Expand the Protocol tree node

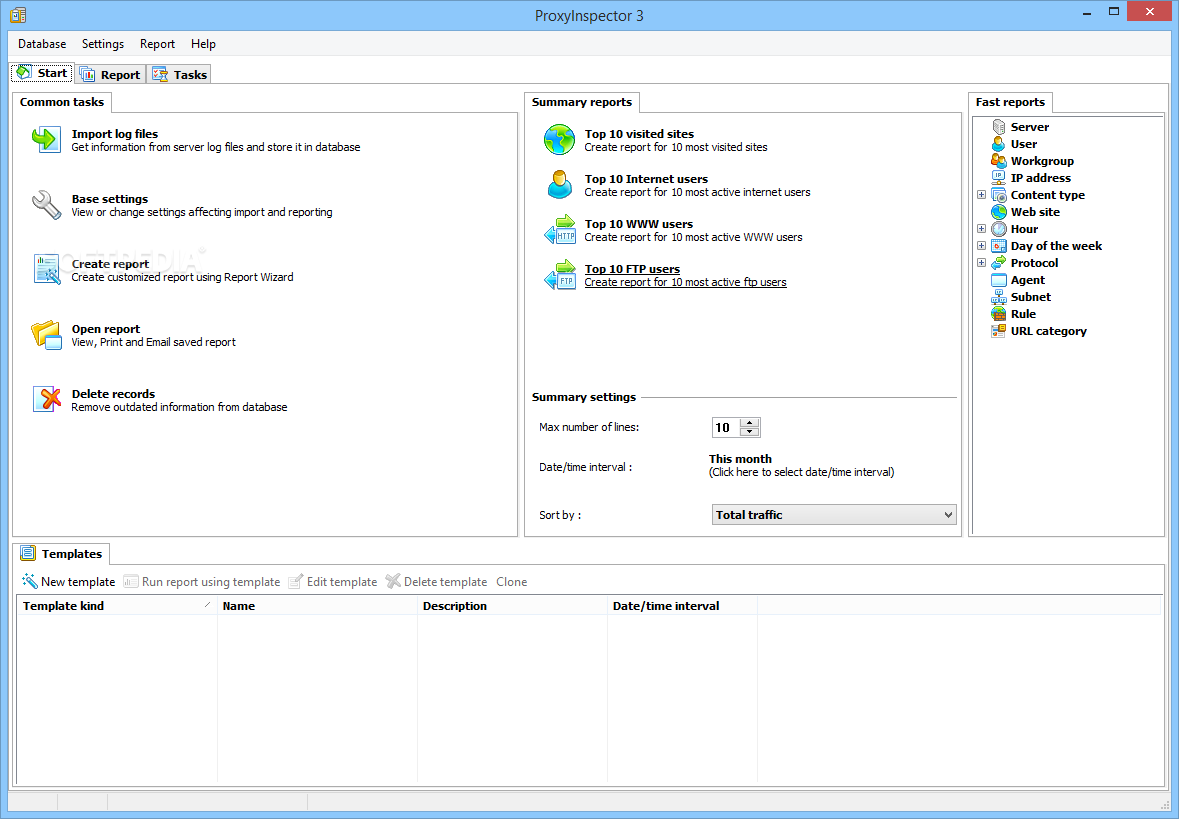point(981,262)
